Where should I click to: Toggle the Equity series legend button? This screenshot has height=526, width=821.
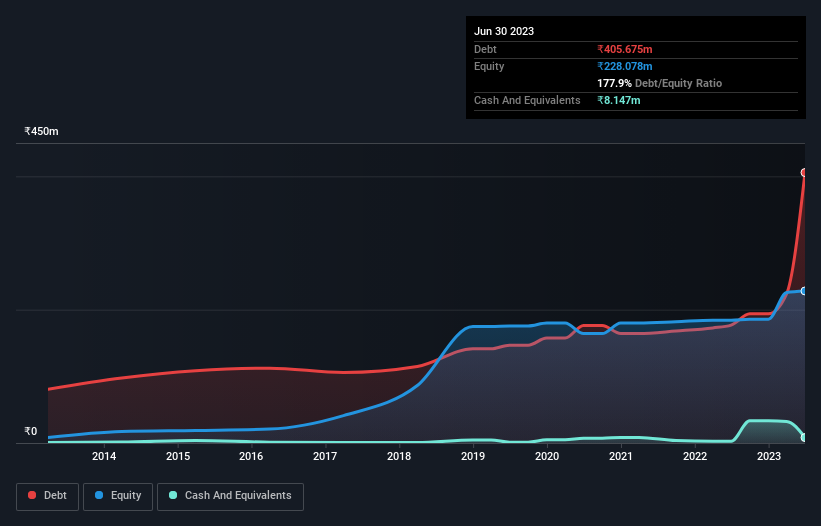(118, 496)
